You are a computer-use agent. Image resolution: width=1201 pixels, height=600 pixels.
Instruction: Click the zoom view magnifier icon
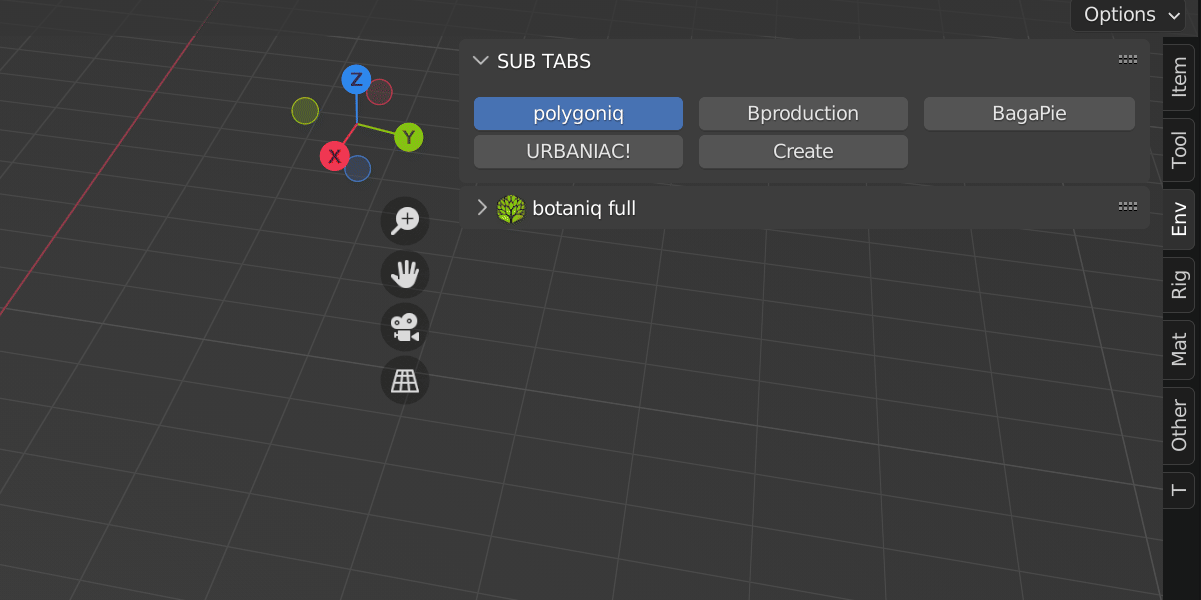pos(405,220)
